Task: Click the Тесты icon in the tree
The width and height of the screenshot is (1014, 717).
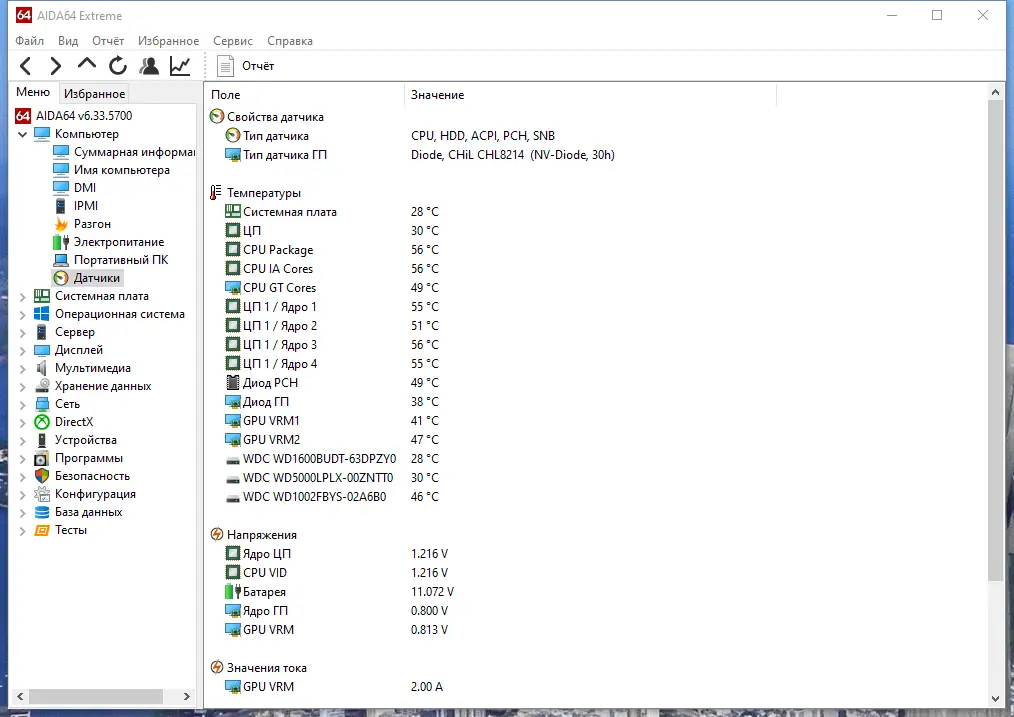Action: coord(42,530)
